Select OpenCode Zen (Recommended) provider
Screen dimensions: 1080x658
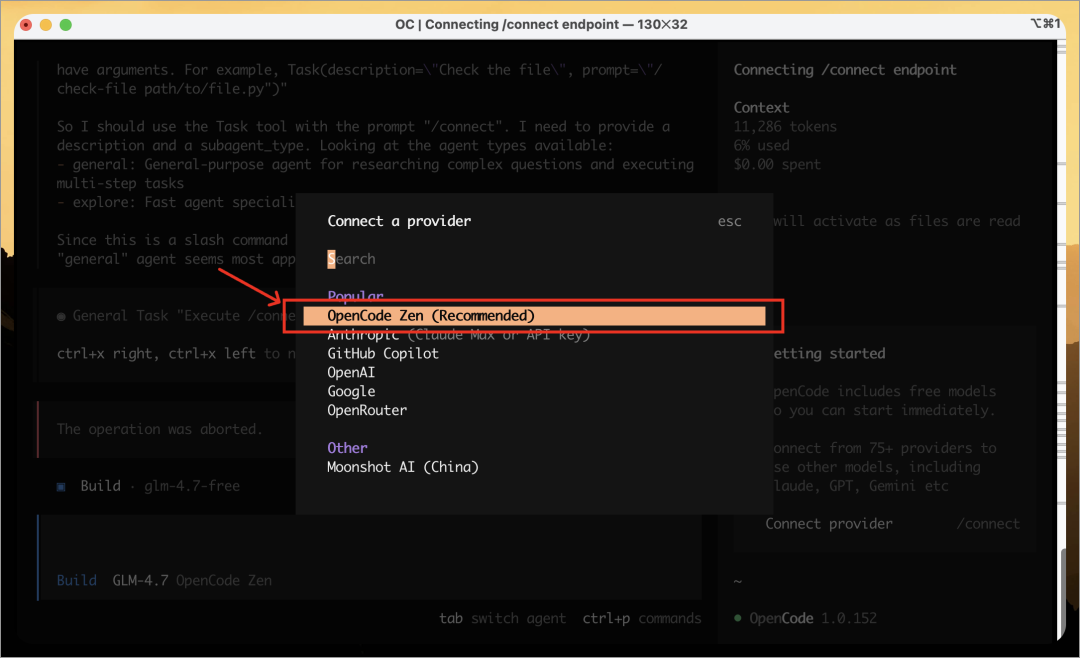click(x=534, y=316)
